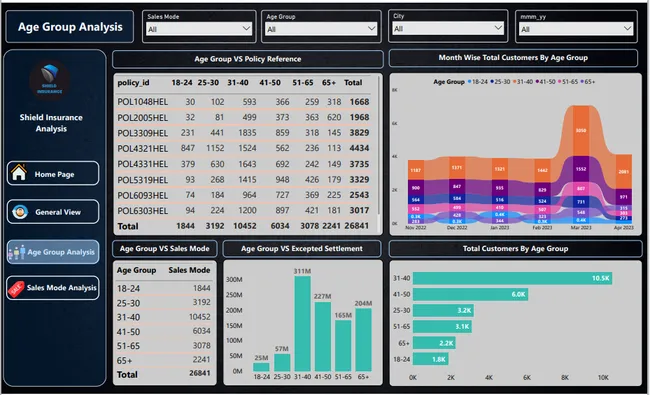Select row POL6303HEL

click(x=243, y=211)
